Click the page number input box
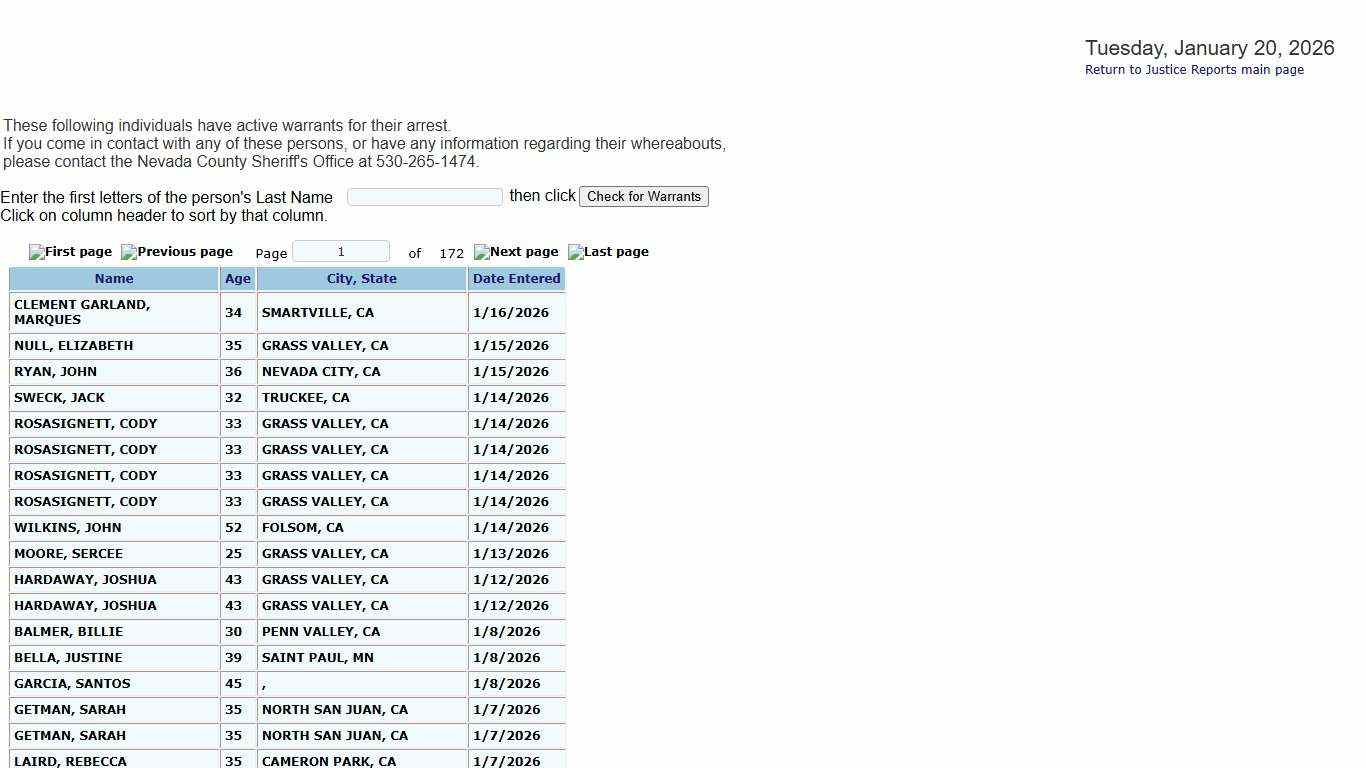The height and width of the screenshot is (768, 1366). tap(340, 252)
